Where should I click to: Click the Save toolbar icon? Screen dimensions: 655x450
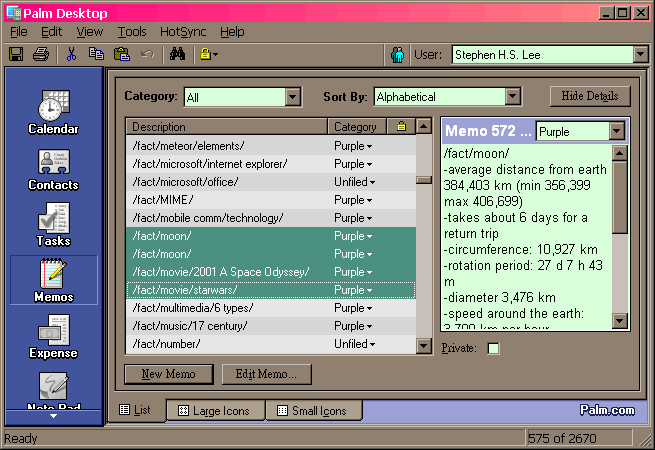16,54
